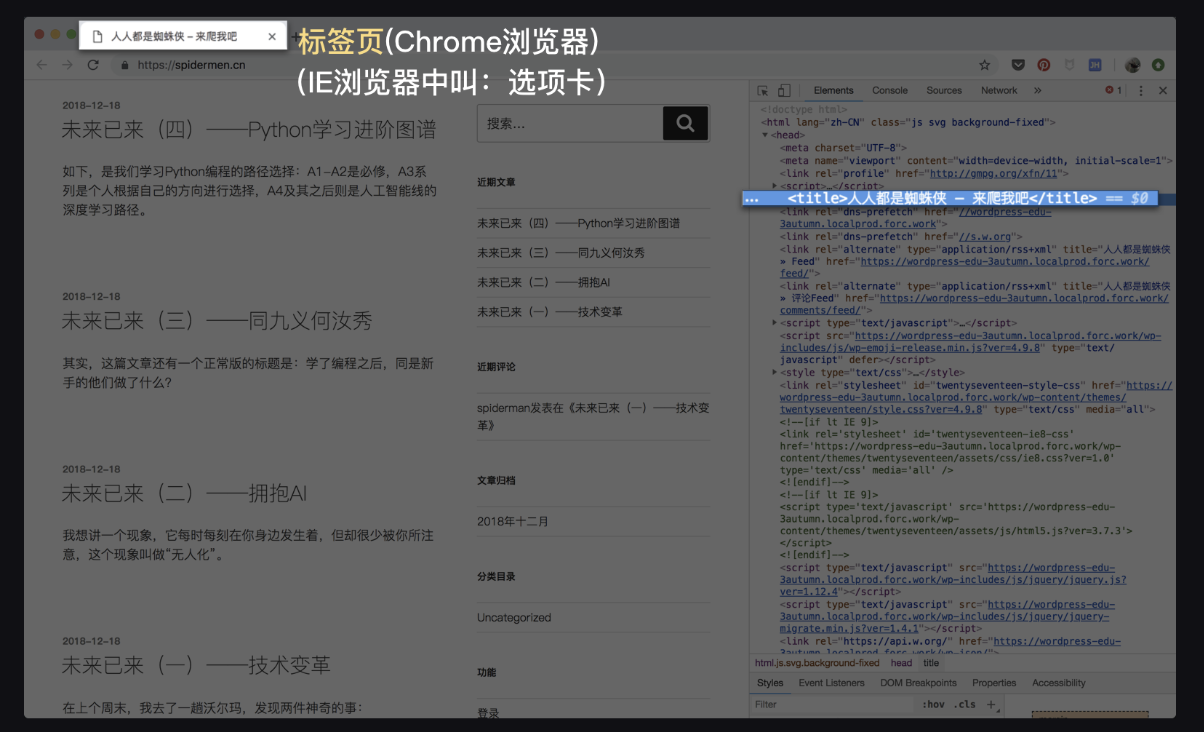Select the meta name="viewport" row
The width and height of the screenshot is (1204, 732).
click(x=976, y=160)
